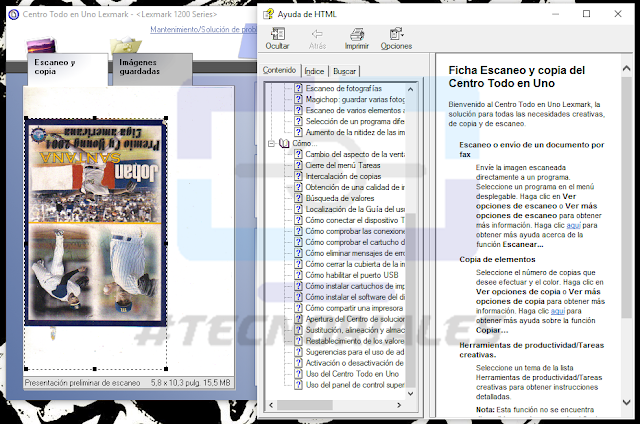Click the help content scroll-down arrow
The height and width of the screenshot is (424, 640).
[x=627, y=402]
